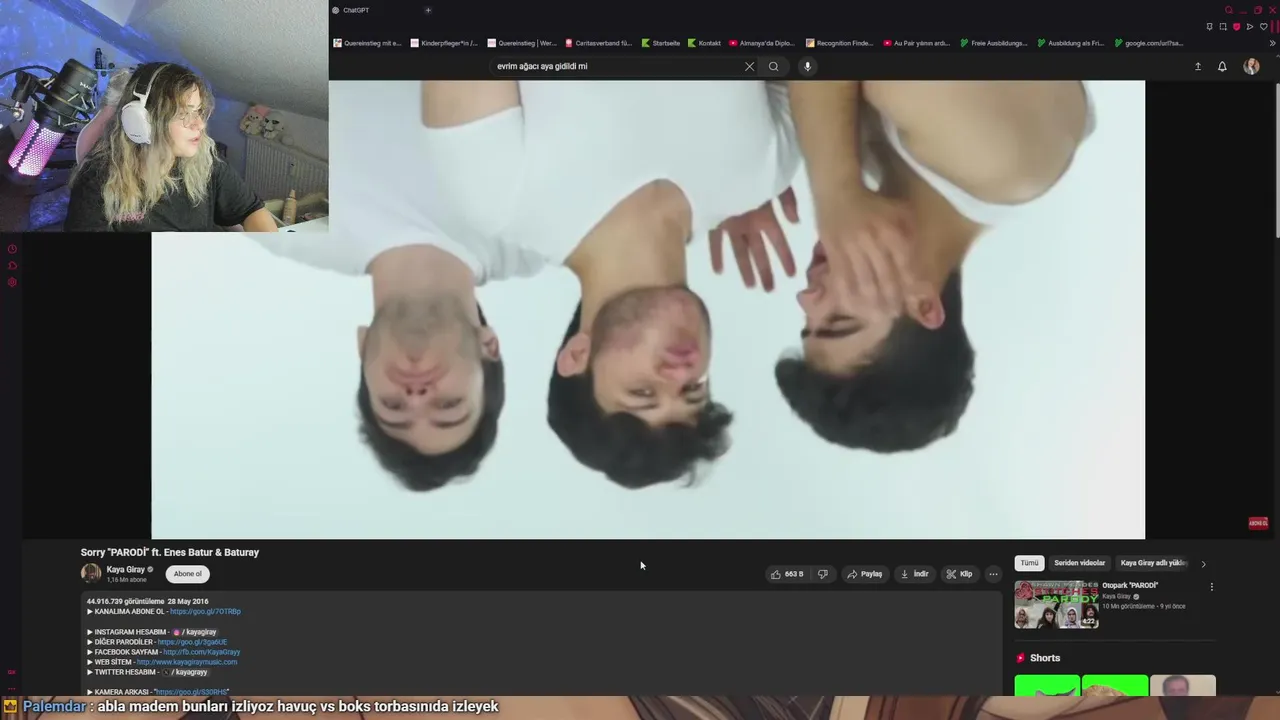The width and height of the screenshot is (1280, 720).
Task: Click the browser toolbar heart icon
Action: click(x=1263, y=27)
